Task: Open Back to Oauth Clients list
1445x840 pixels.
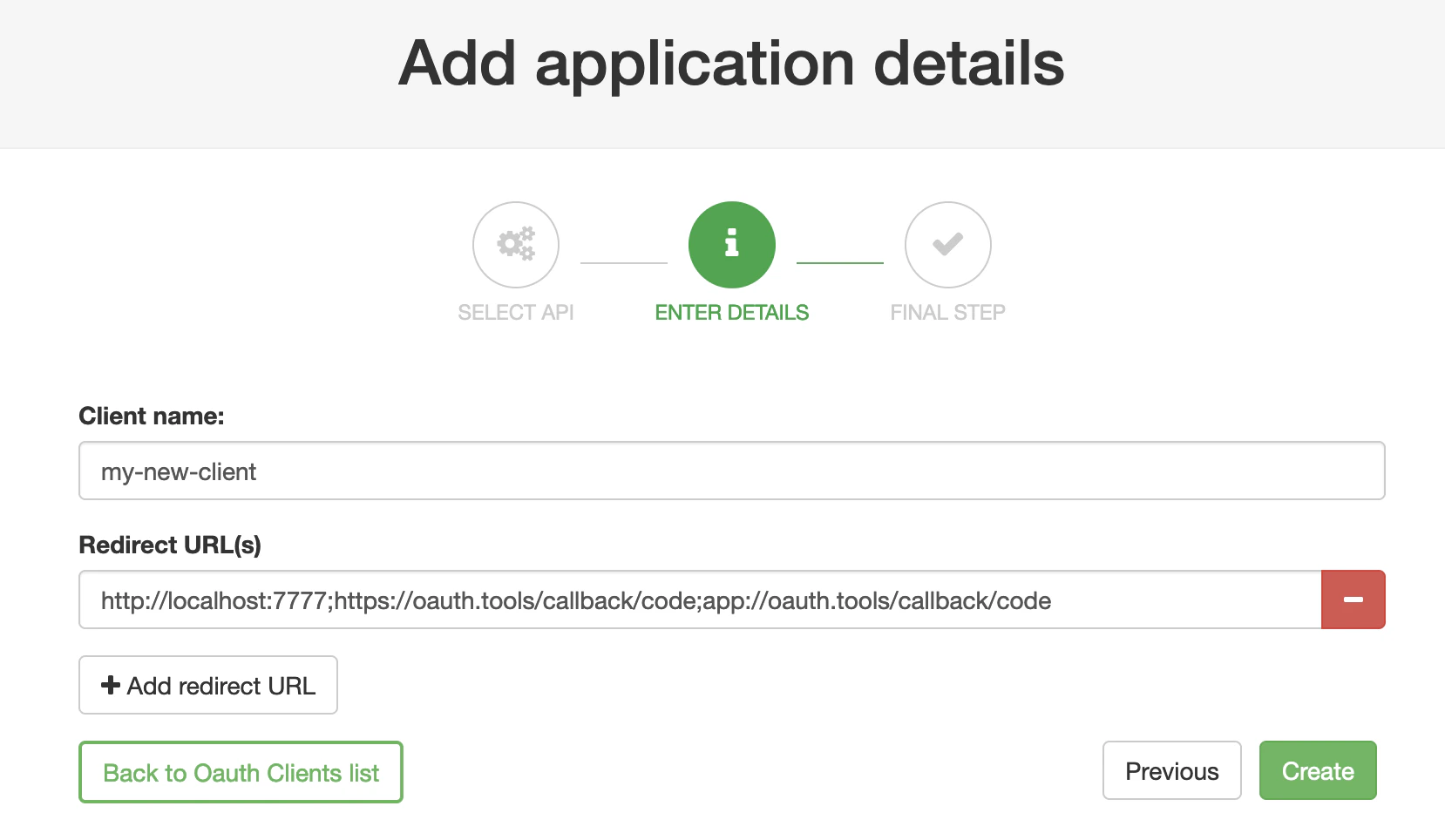Action: click(241, 772)
